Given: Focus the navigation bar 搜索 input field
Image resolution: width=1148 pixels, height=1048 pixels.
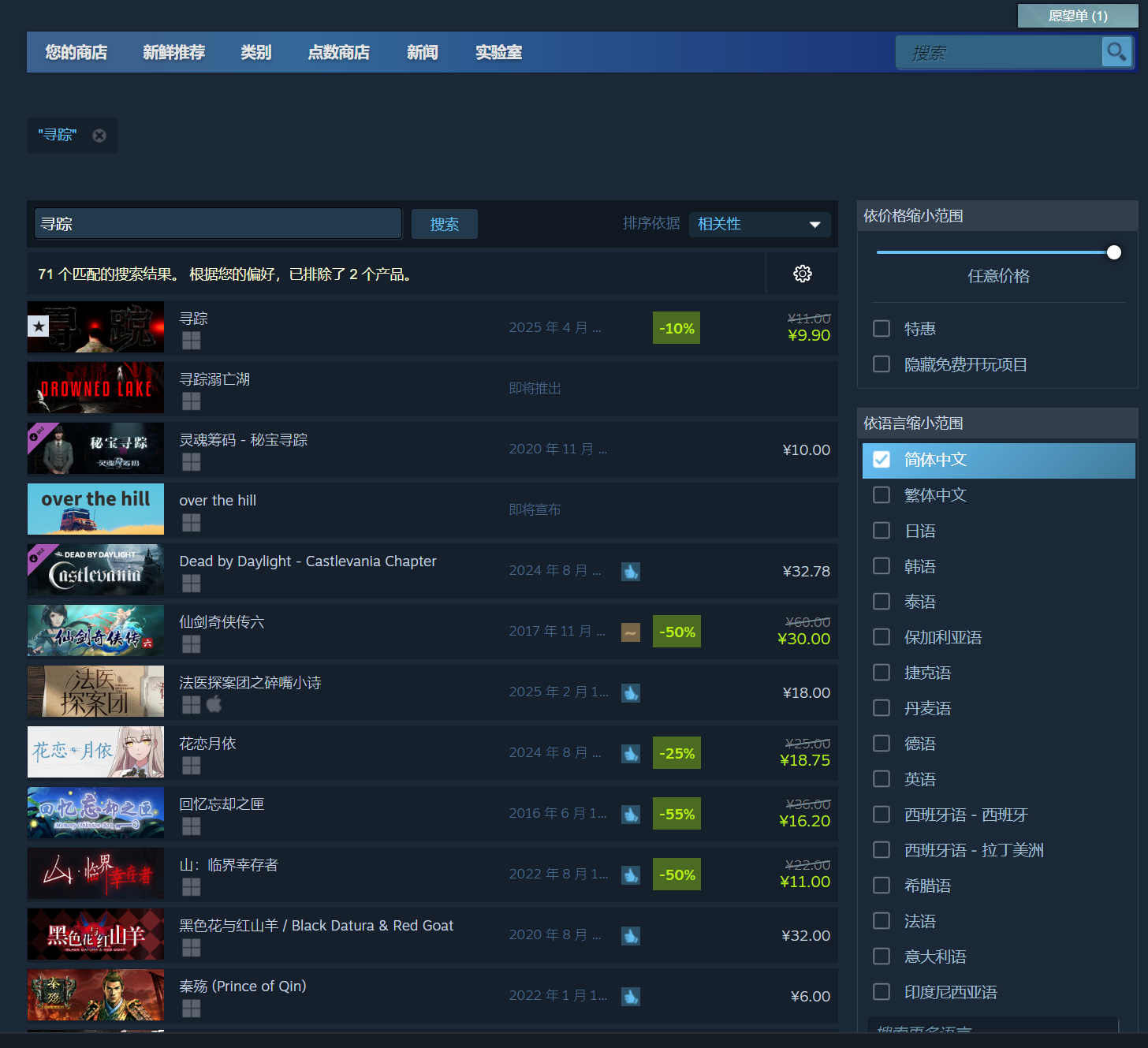Looking at the screenshot, I should tap(999, 53).
